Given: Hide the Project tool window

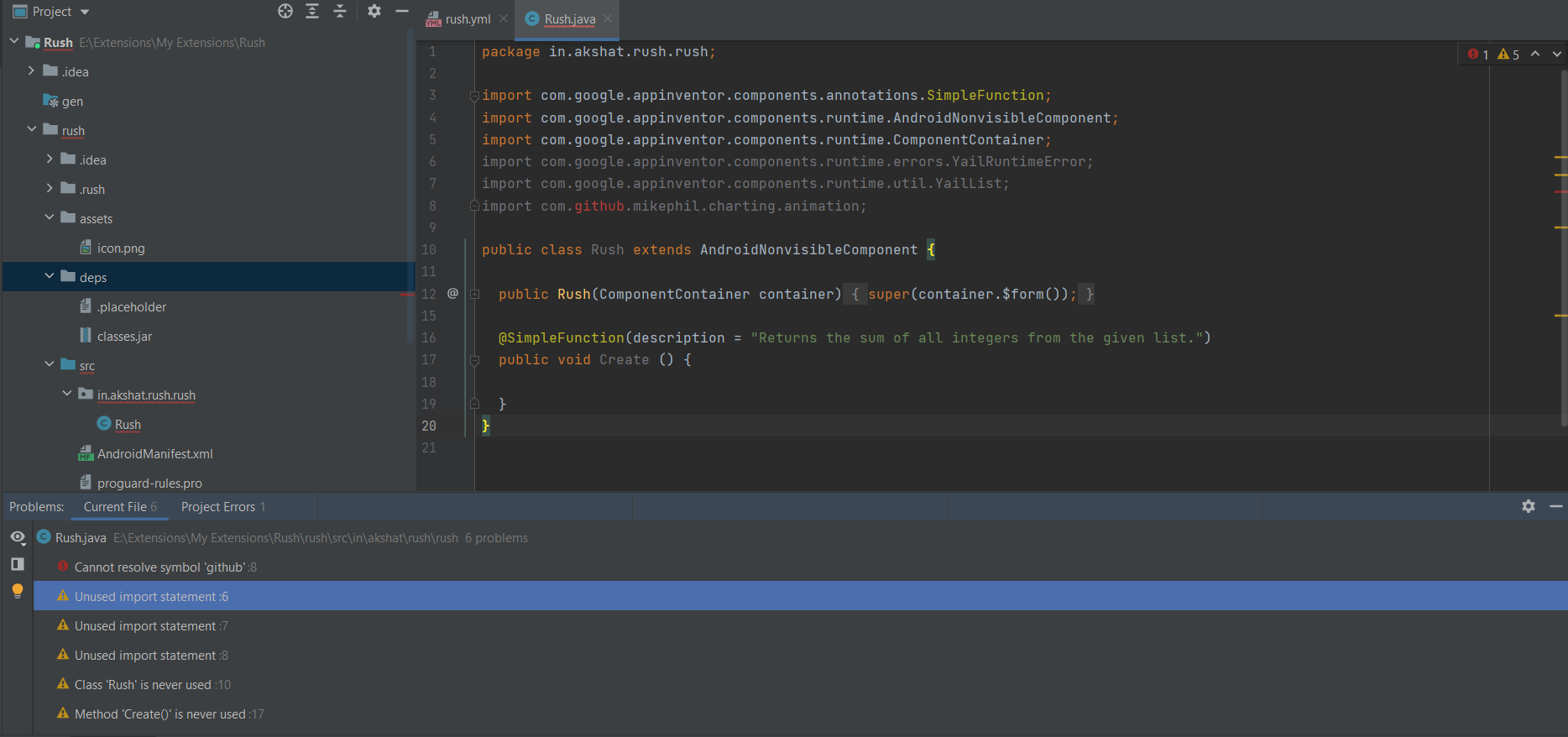Looking at the screenshot, I should (x=402, y=11).
